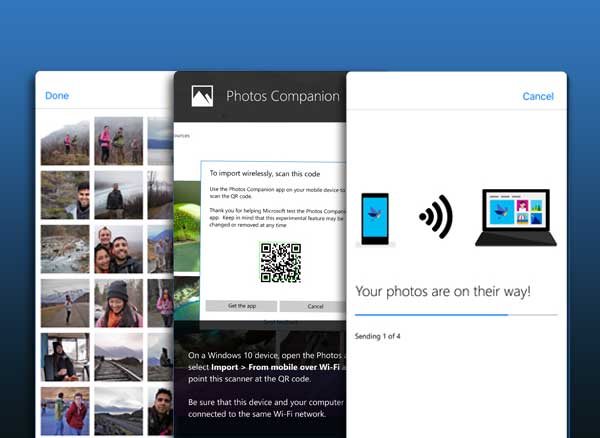Select the man standing before foggy lake photo
600x438 pixels.
click(x=119, y=195)
